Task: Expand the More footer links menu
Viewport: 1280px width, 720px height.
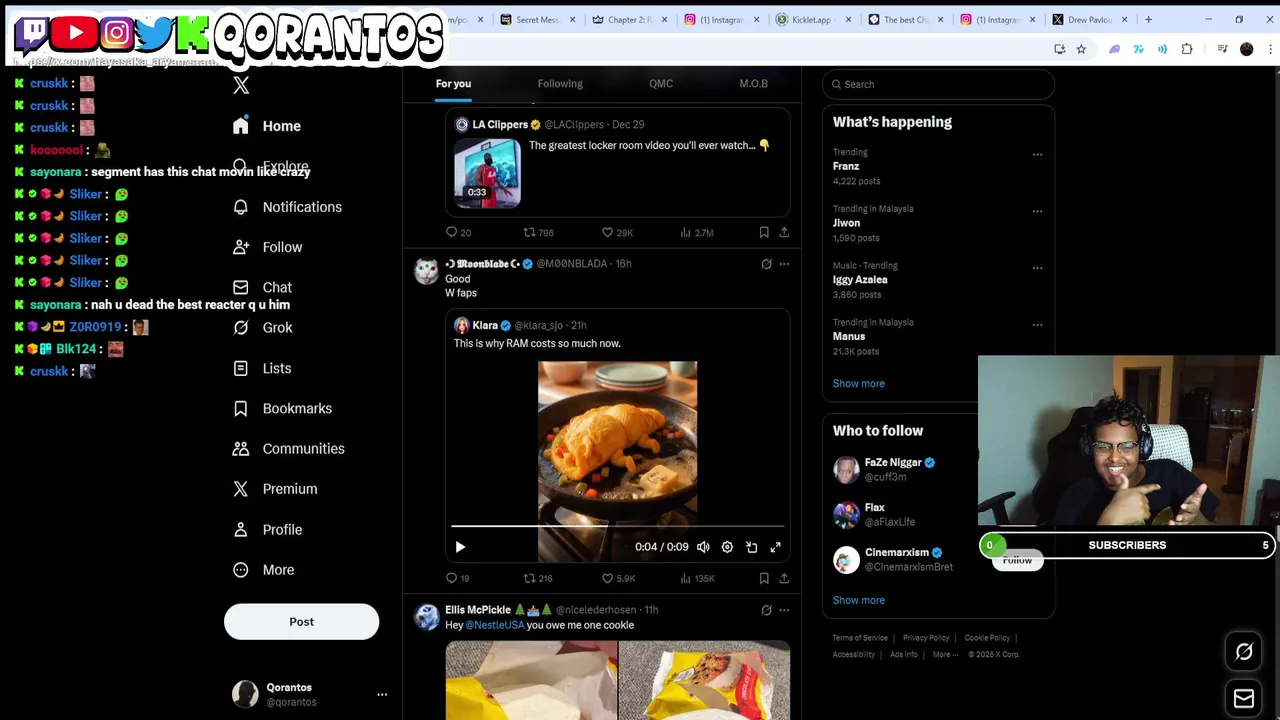Action: pyautogui.click(x=945, y=655)
